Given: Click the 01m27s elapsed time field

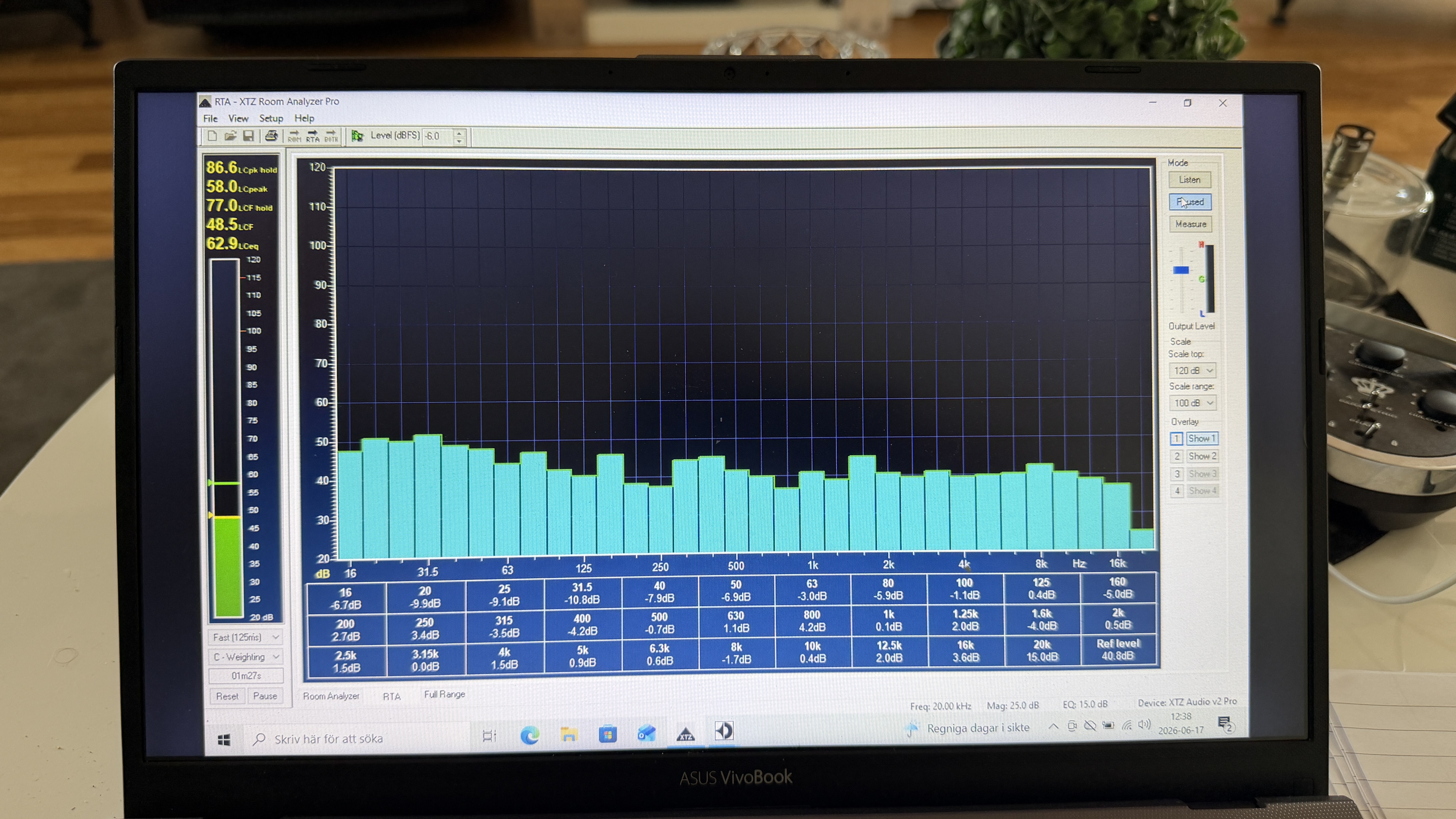Looking at the screenshot, I should [246, 676].
